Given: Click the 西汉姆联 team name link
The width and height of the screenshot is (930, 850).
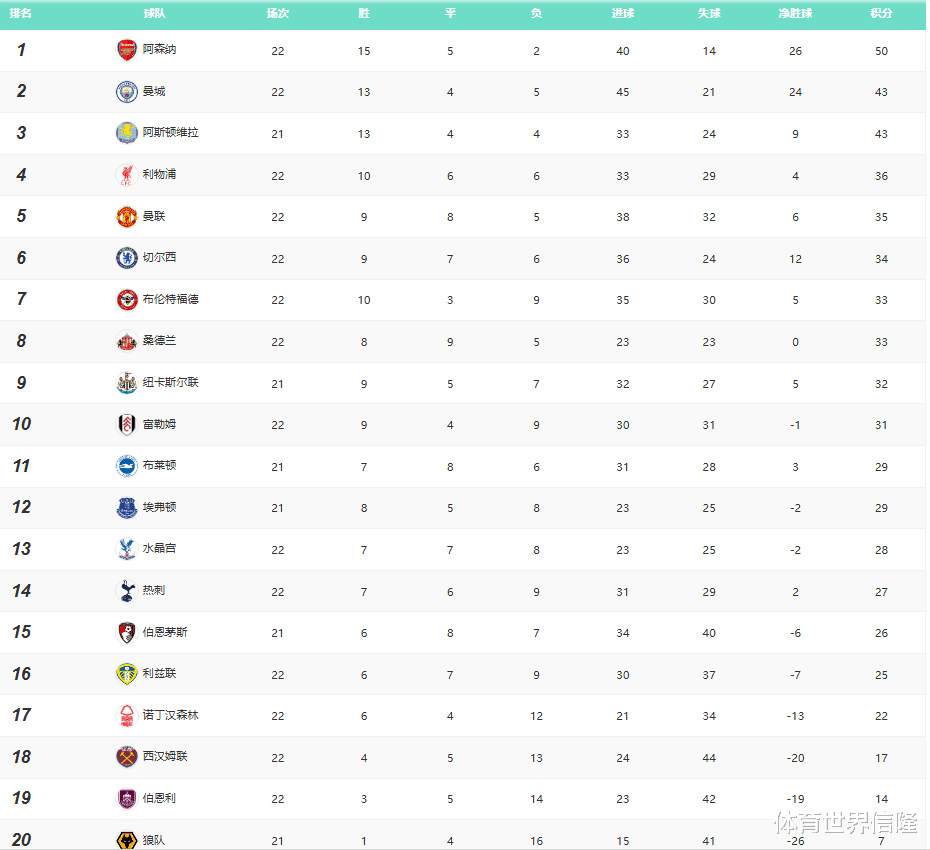Looking at the screenshot, I should pyautogui.click(x=165, y=757).
